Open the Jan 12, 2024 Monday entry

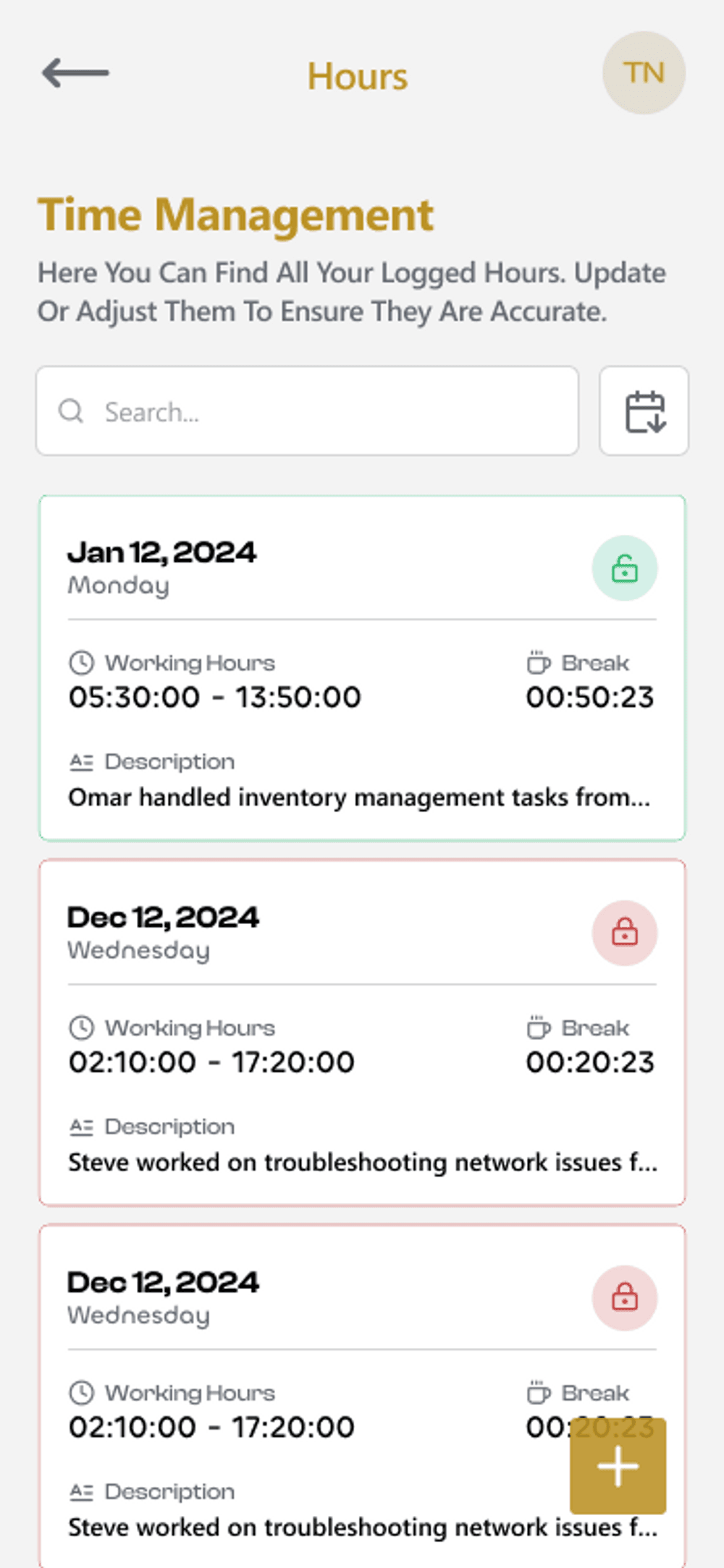[x=162, y=553]
